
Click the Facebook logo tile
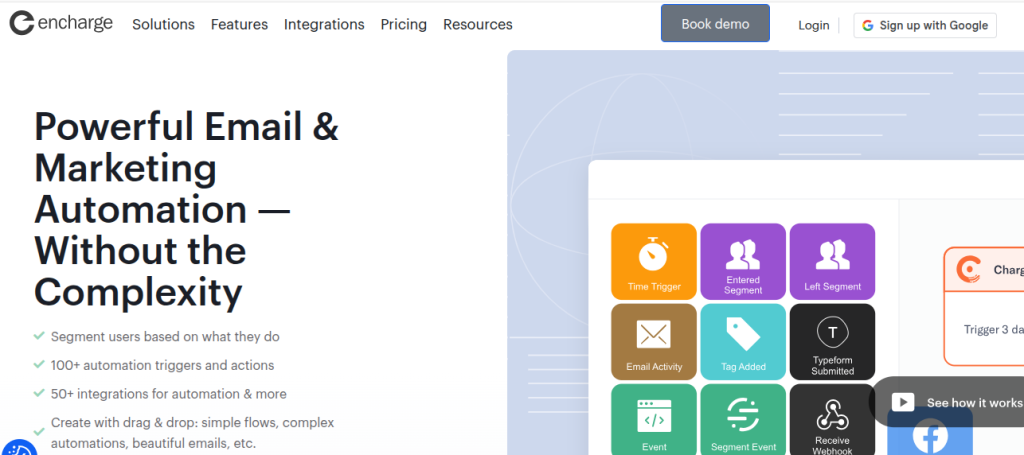point(930,434)
